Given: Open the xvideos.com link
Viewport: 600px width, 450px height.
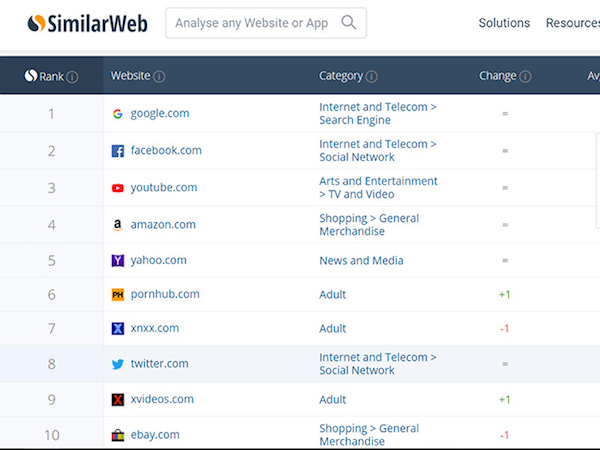Looking at the screenshot, I should (x=162, y=399).
